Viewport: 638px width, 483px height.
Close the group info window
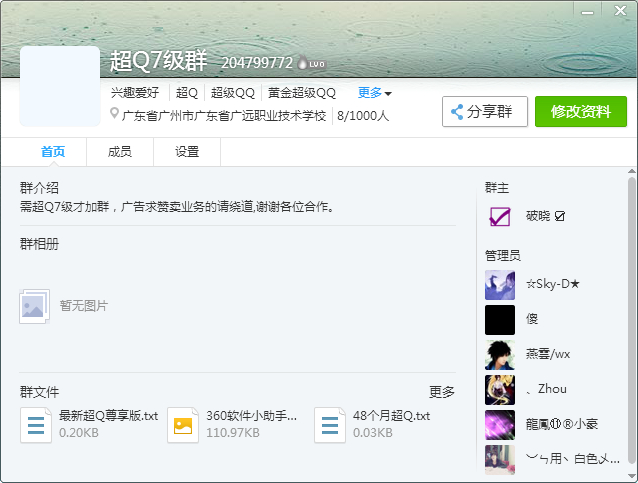click(x=620, y=11)
